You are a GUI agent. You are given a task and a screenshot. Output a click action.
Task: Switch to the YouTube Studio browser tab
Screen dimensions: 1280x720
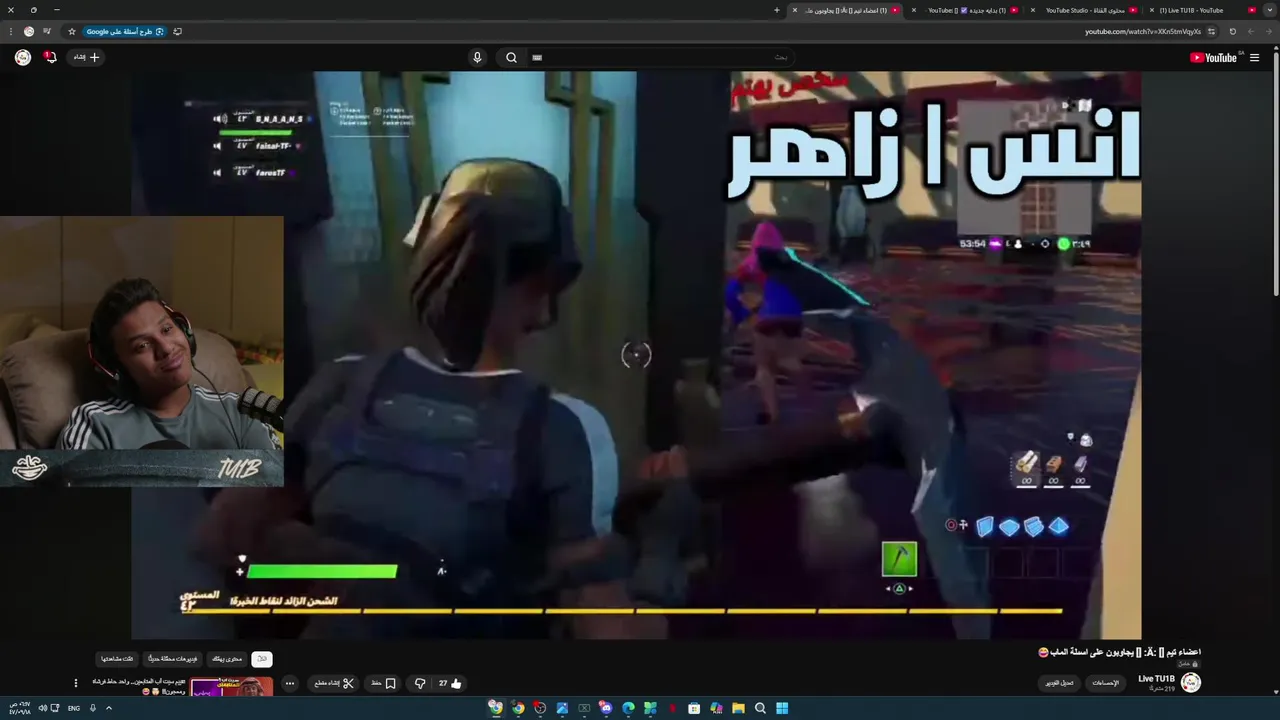pos(1085,10)
